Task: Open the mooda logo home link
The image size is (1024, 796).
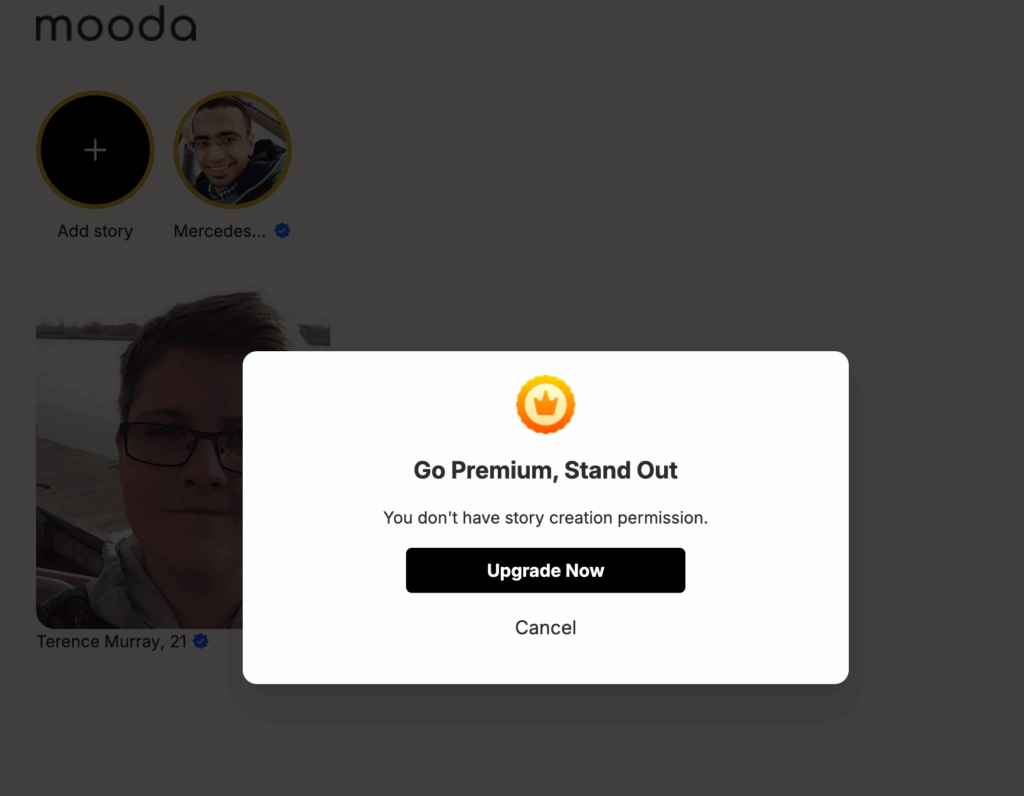Action: [x=116, y=24]
